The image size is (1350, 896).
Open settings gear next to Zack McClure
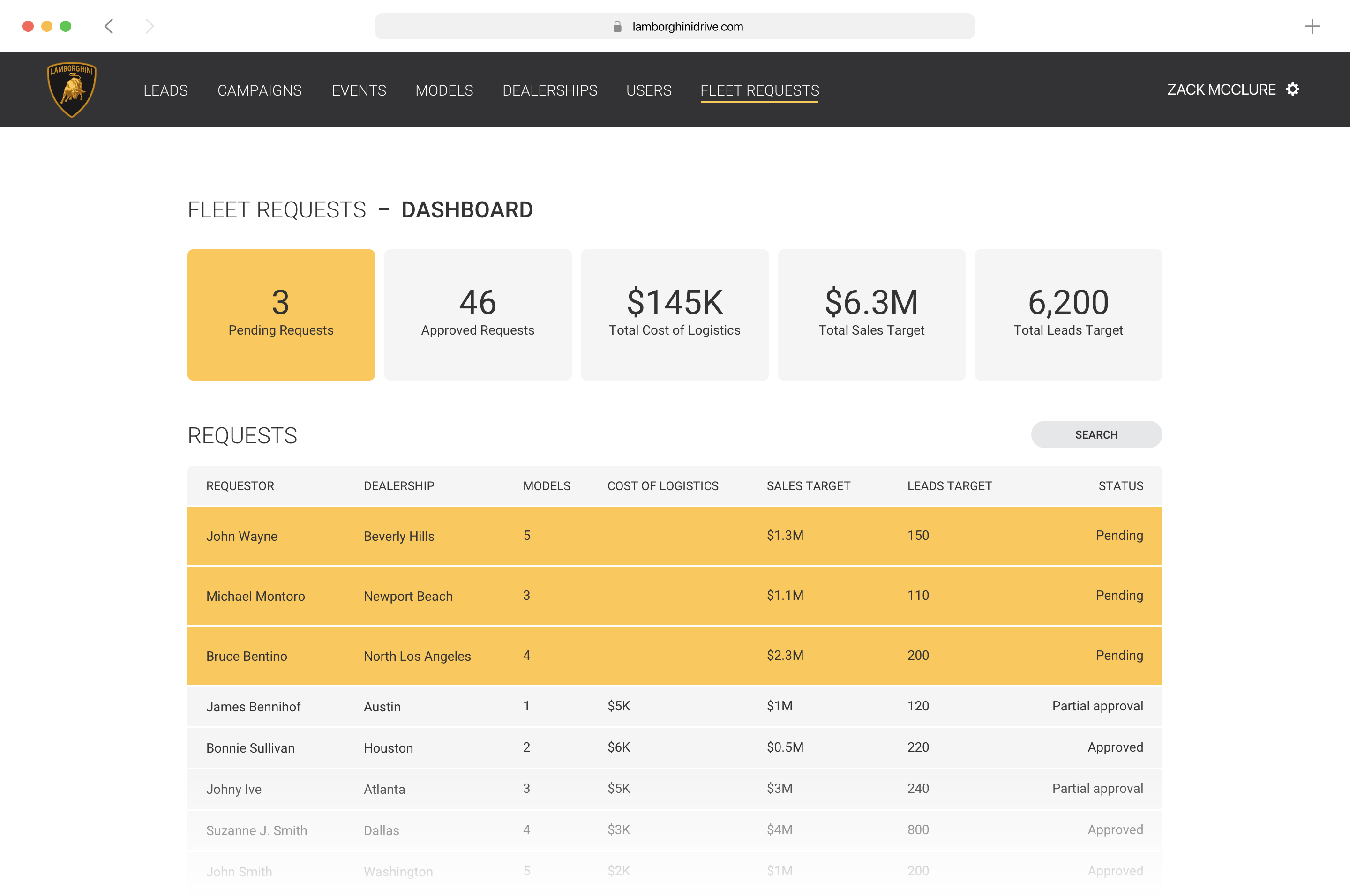point(1292,90)
